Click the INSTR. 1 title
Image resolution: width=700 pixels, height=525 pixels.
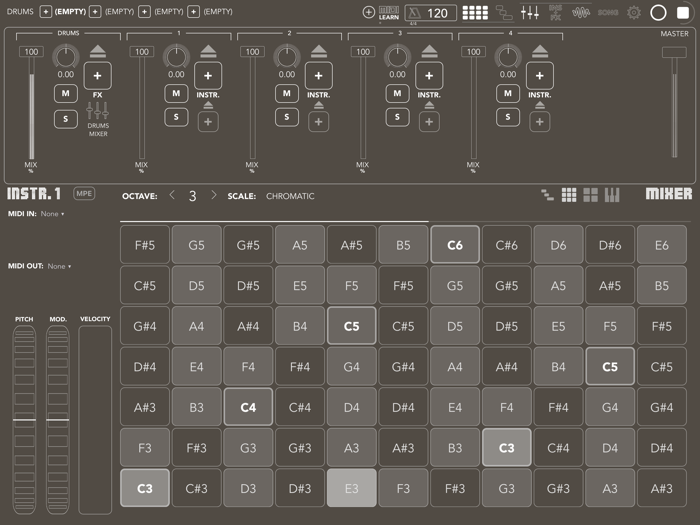point(33,194)
